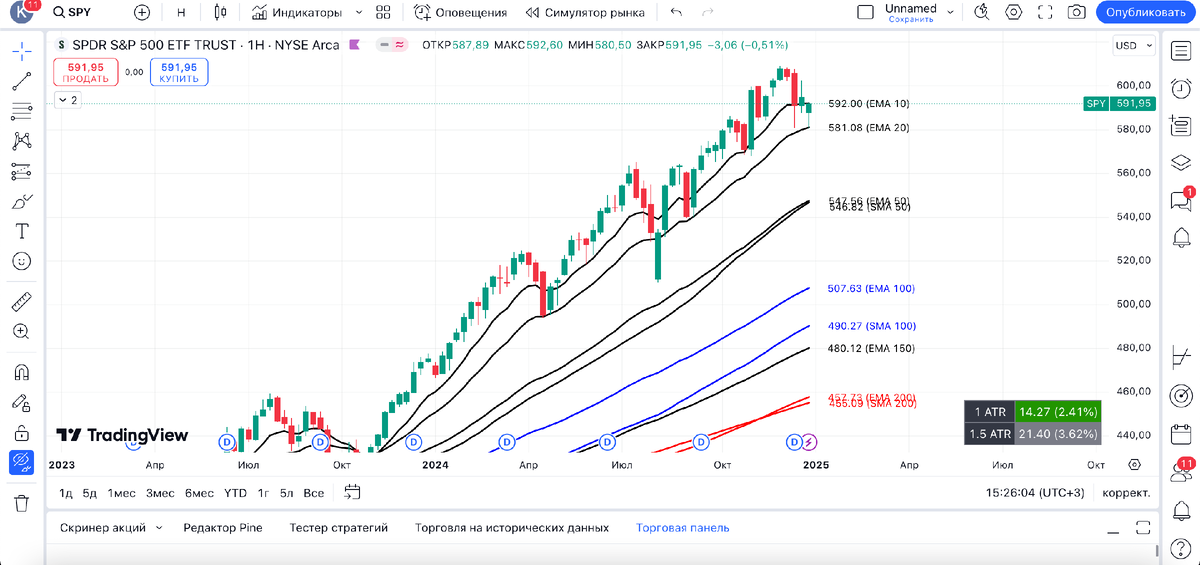Click the ПРОДАТЬ 591,95 button
The image size is (1200, 565).
(x=86, y=71)
